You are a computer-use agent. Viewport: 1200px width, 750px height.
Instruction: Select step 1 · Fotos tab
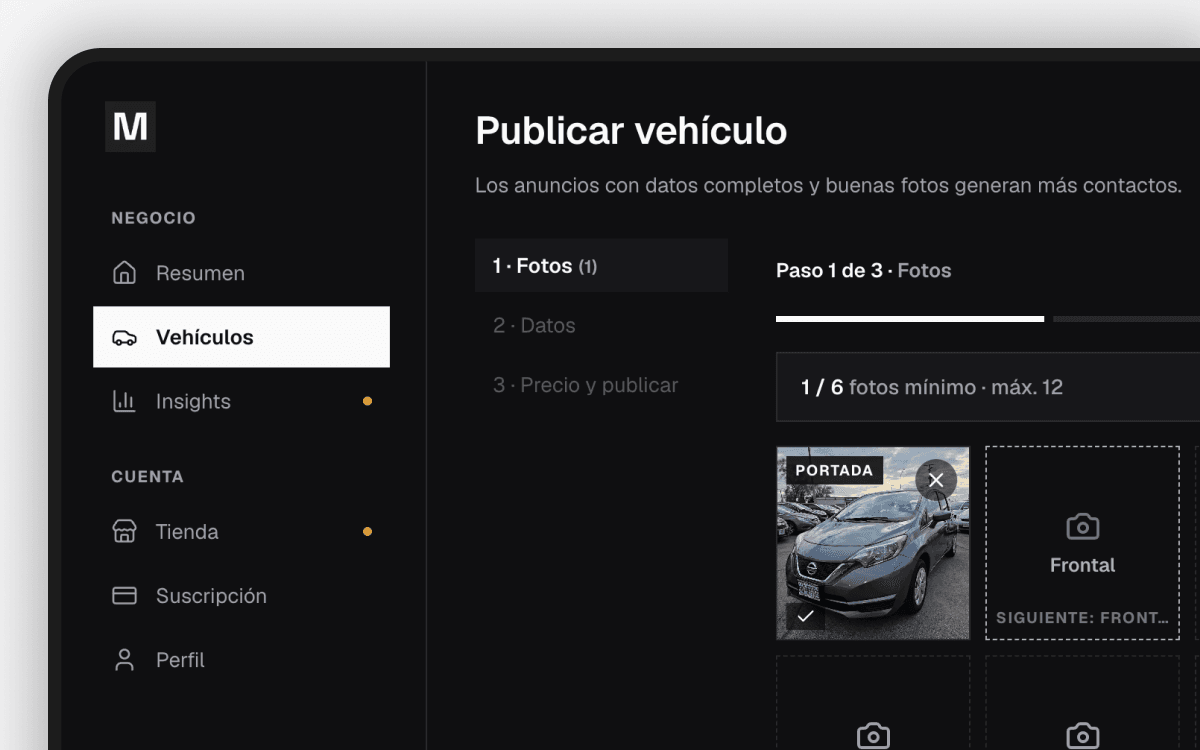pos(601,266)
